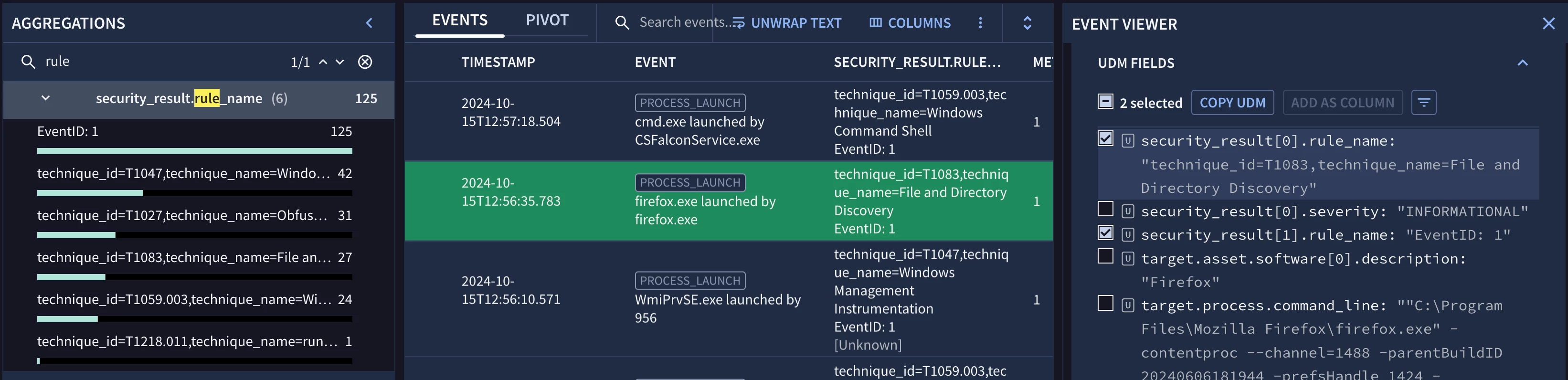
Task: Collapse the UDM Fields section
Action: (1522, 63)
